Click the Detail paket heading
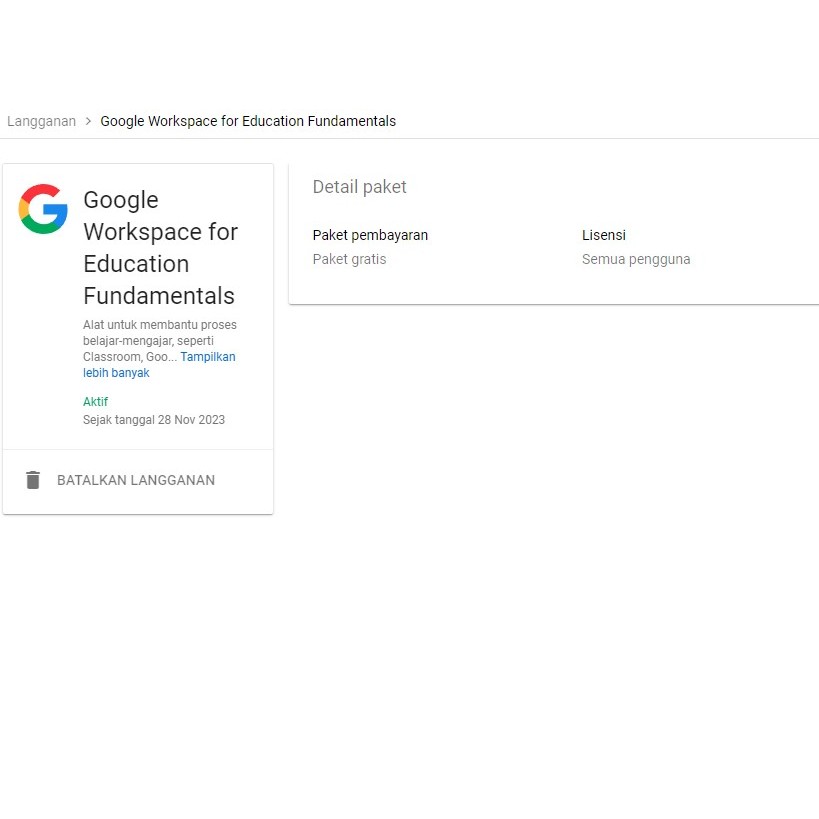Screen dimensions: 819x819 (359, 187)
